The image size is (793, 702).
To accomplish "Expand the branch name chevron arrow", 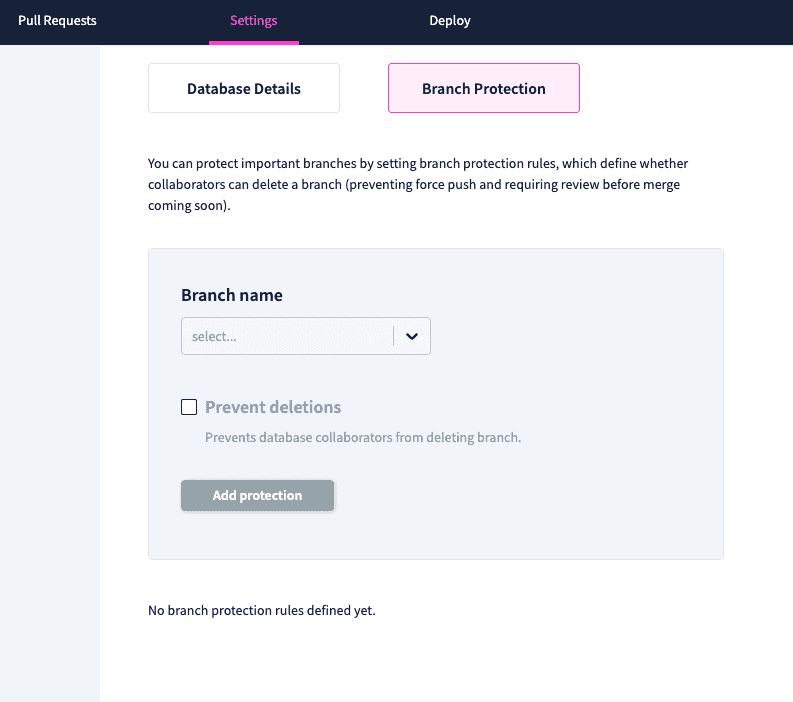I will [412, 336].
